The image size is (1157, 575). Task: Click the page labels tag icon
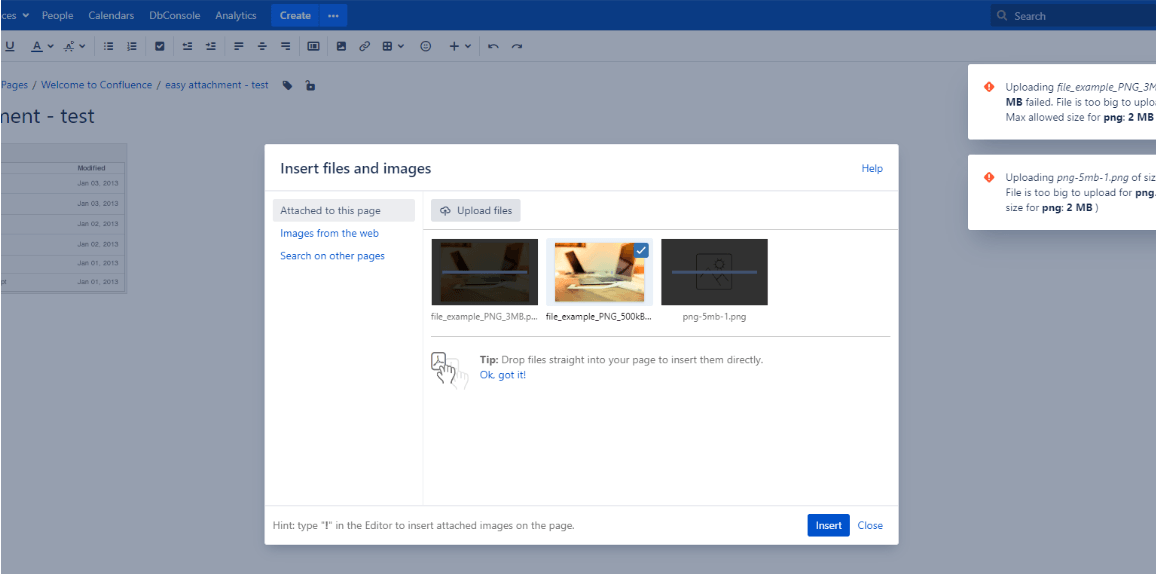pyautogui.click(x=288, y=86)
